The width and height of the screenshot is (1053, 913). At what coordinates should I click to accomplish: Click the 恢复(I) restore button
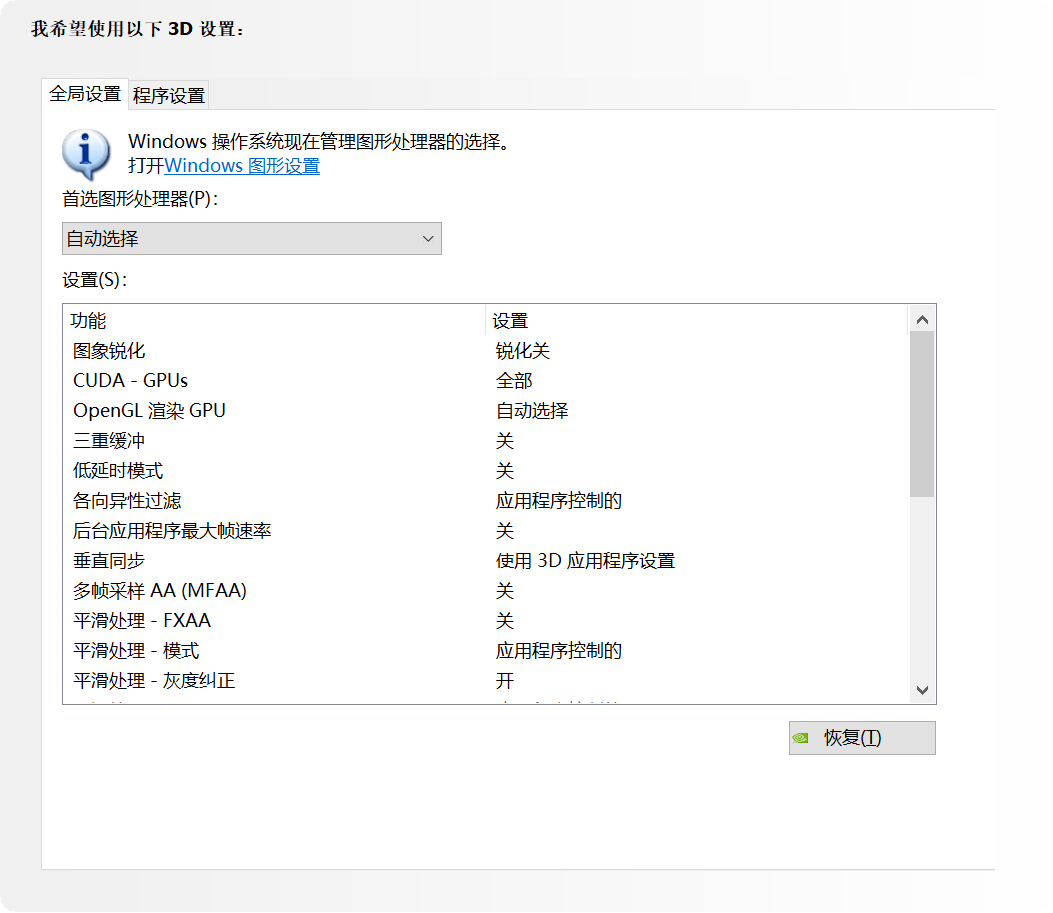(x=862, y=738)
